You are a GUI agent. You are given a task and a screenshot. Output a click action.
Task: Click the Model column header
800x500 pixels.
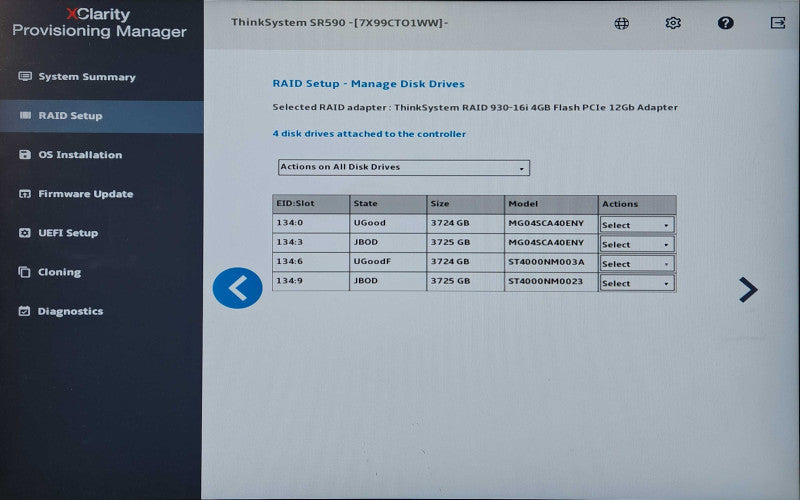(x=551, y=204)
